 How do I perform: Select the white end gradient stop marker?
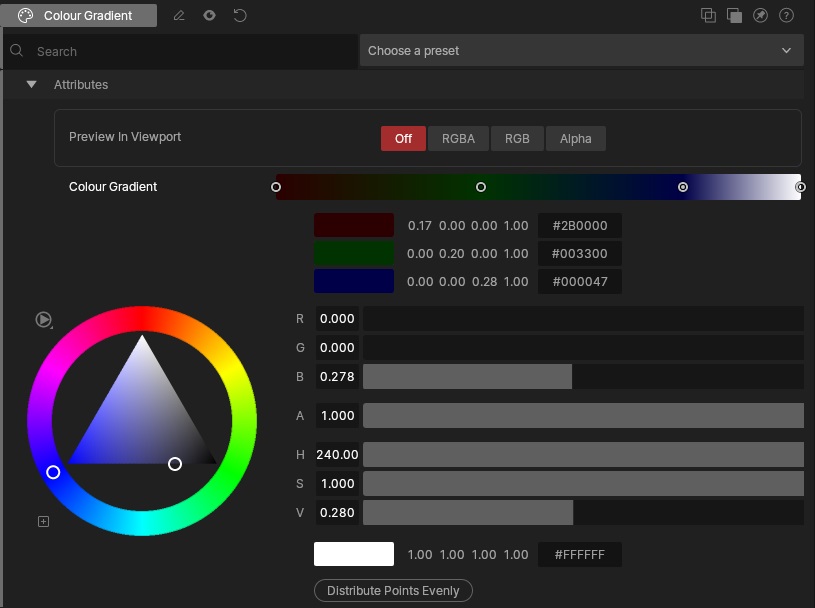pos(800,187)
